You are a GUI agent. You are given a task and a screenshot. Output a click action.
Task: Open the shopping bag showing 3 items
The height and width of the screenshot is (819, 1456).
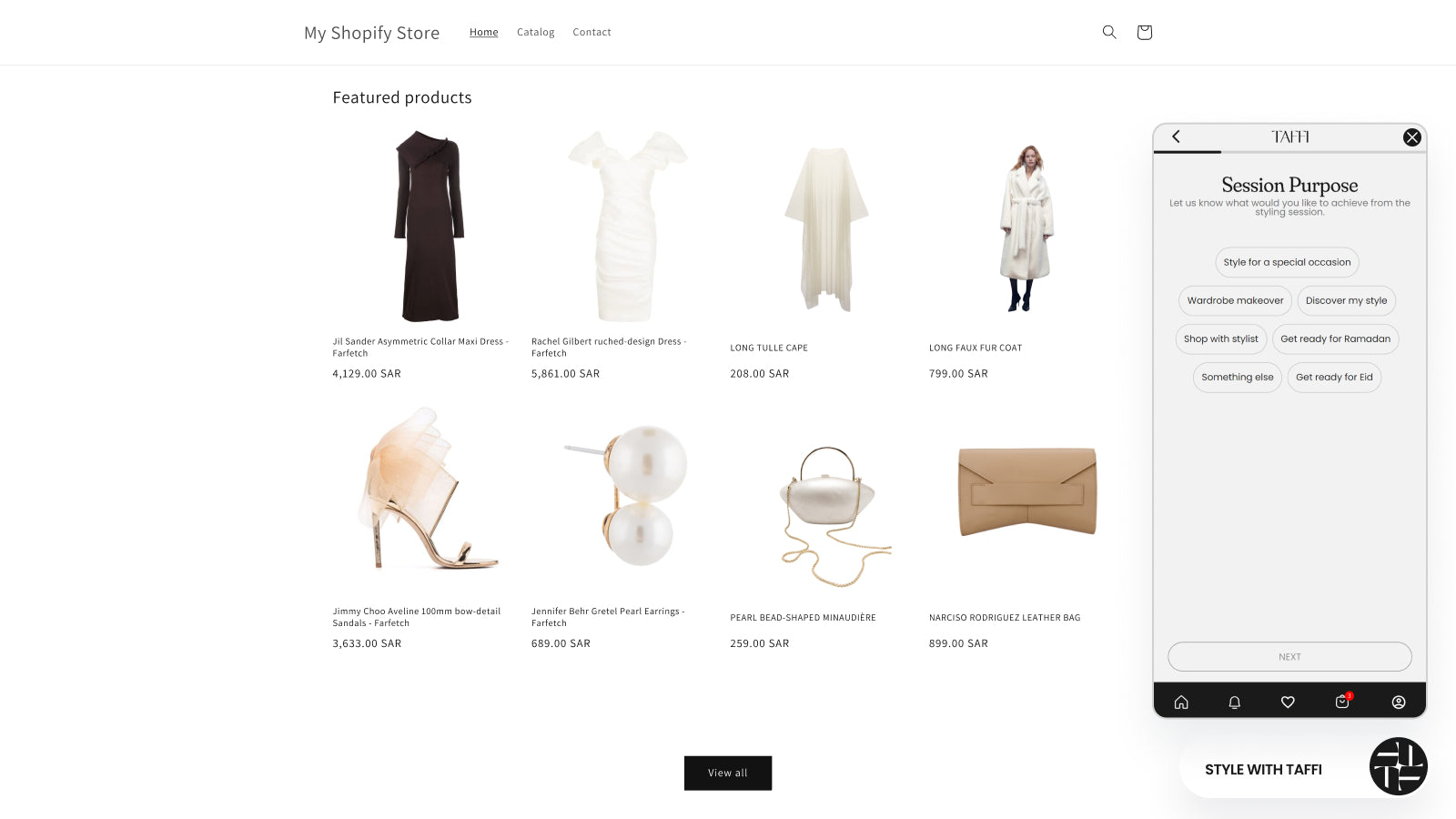[x=1341, y=702]
